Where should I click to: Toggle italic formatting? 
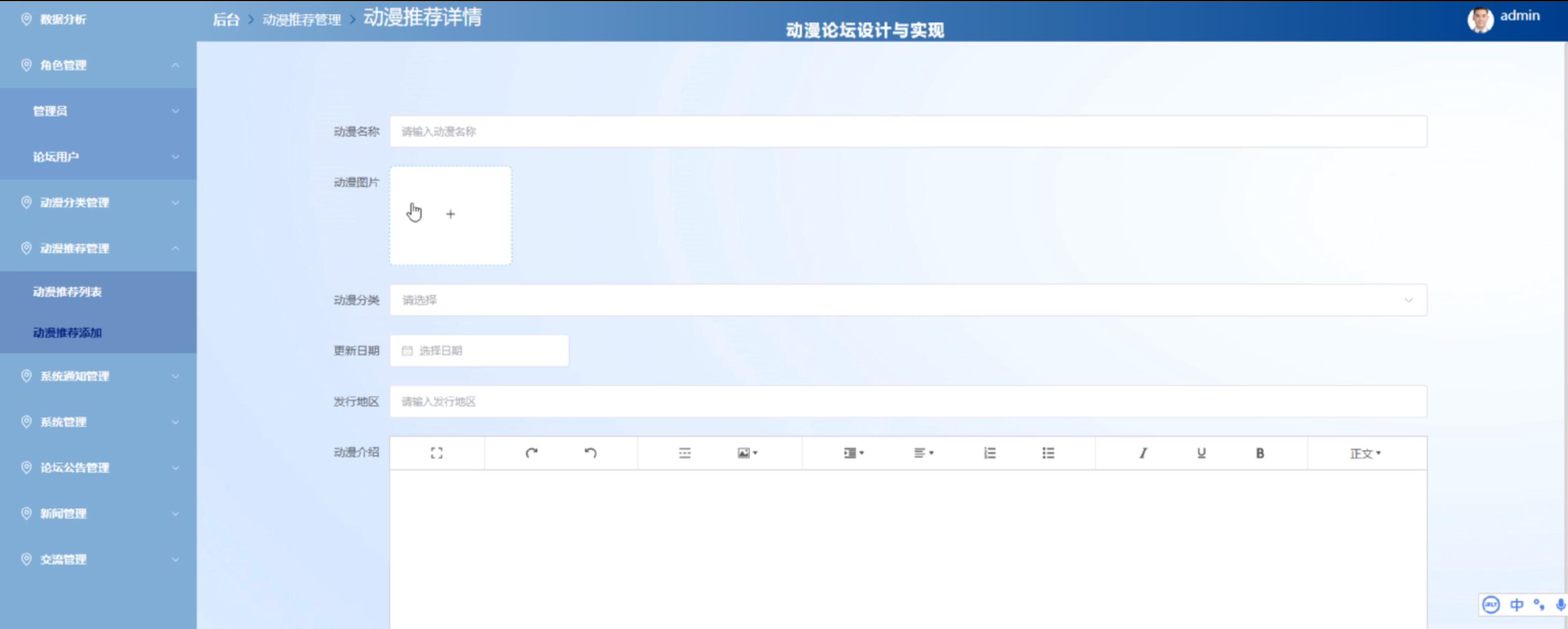pos(1143,453)
